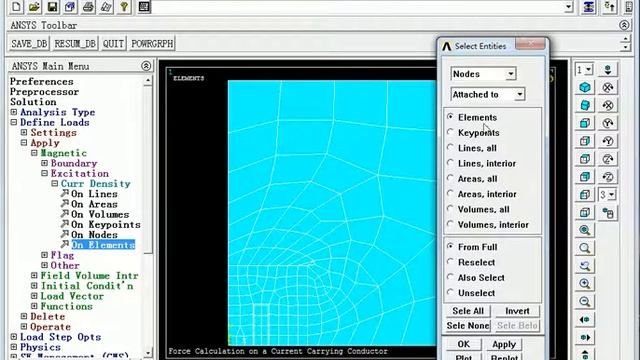Click the Zoom Out minus magnifier
Image resolution: width=640 pixels, height=360 pixels.
(585, 302)
